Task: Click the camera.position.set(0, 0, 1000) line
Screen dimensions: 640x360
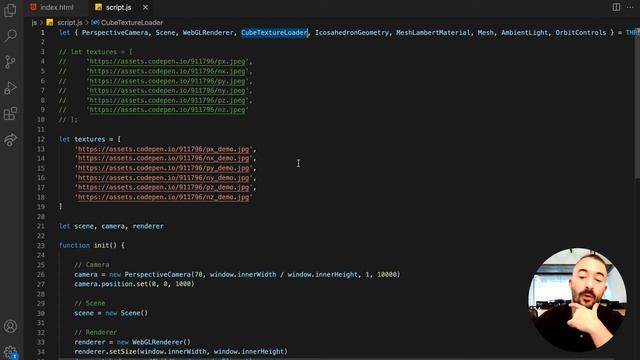Action: (x=134, y=284)
